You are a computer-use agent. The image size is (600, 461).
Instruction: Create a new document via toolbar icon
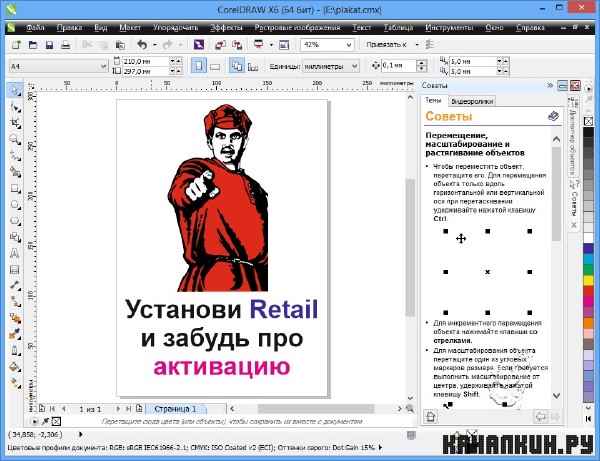16,45
